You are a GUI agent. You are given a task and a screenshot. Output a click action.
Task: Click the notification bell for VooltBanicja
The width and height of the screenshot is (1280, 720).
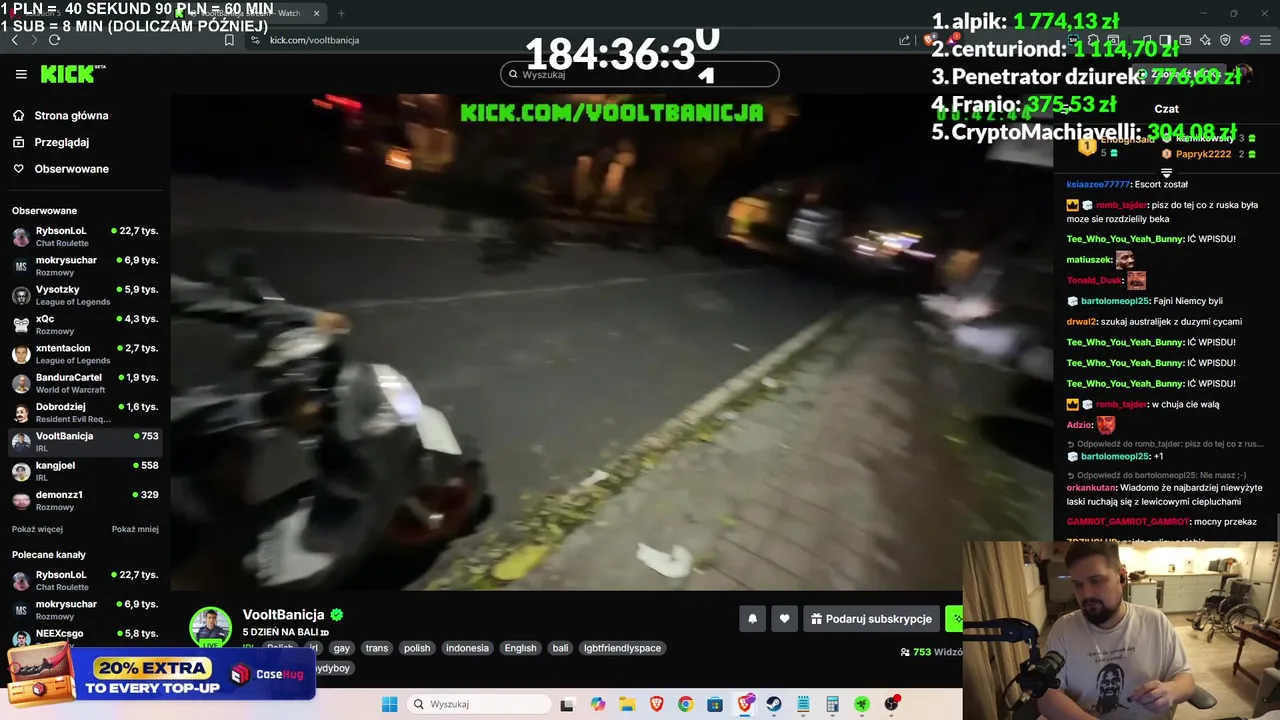coord(752,619)
